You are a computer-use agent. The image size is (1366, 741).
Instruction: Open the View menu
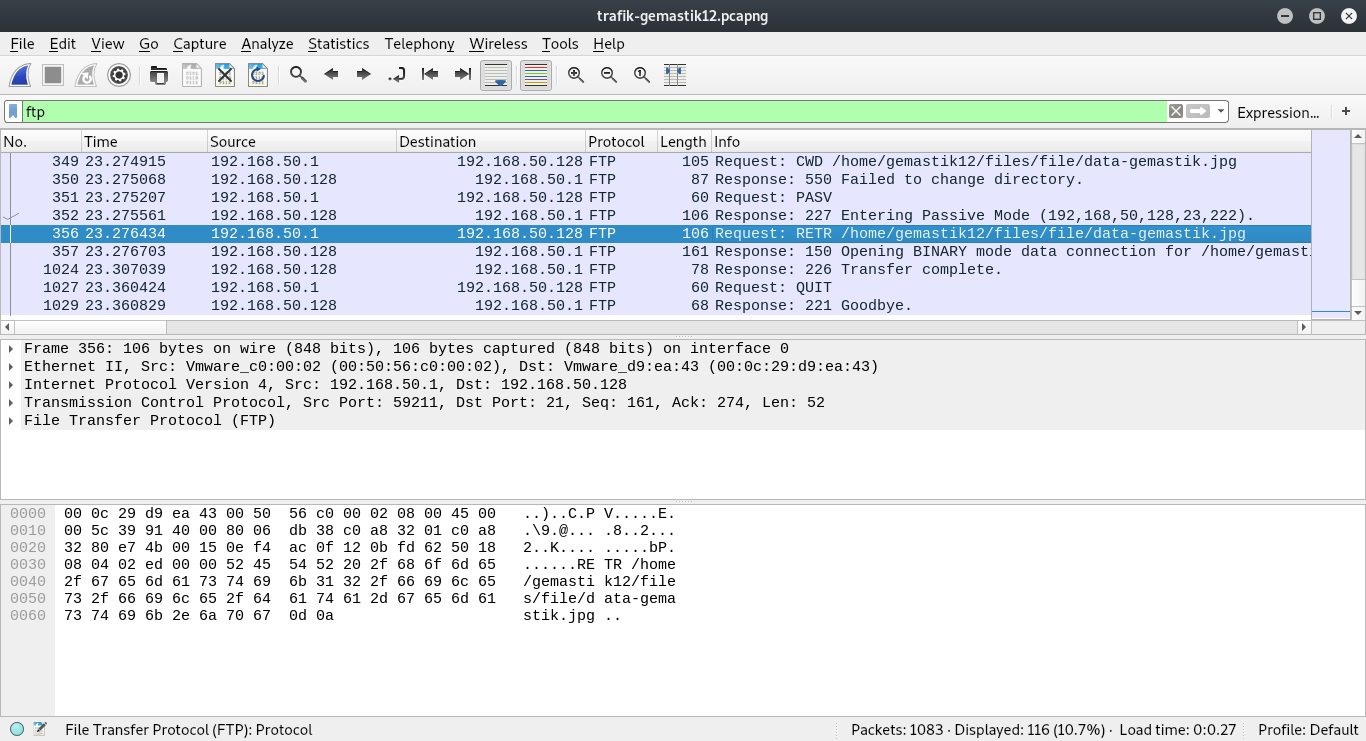[107, 44]
